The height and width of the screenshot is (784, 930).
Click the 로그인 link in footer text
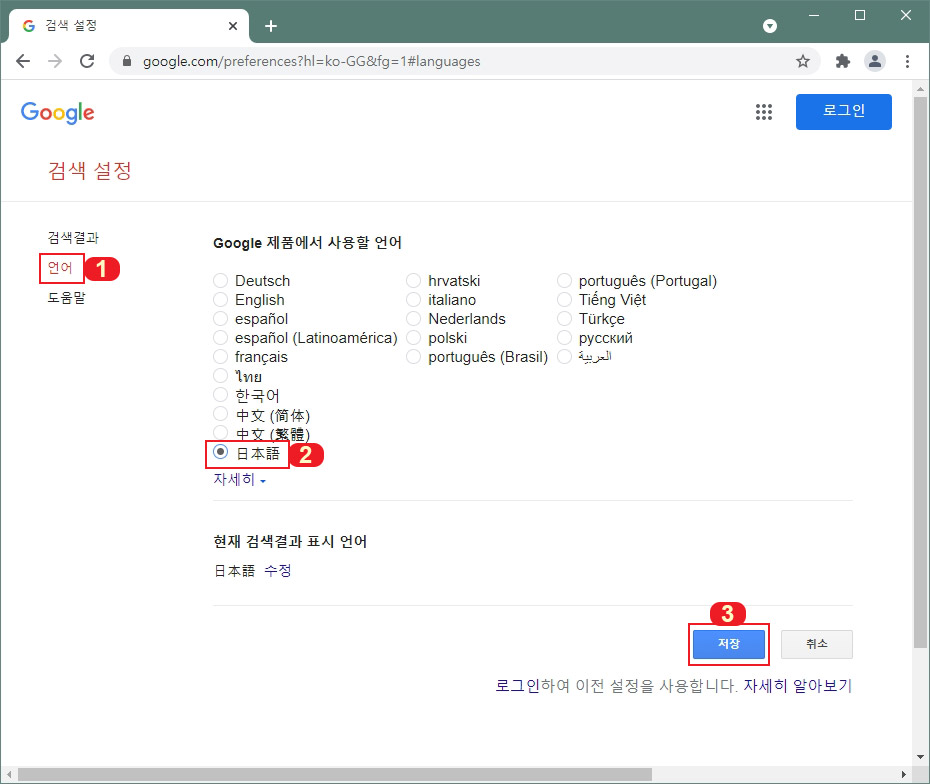(517, 686)
